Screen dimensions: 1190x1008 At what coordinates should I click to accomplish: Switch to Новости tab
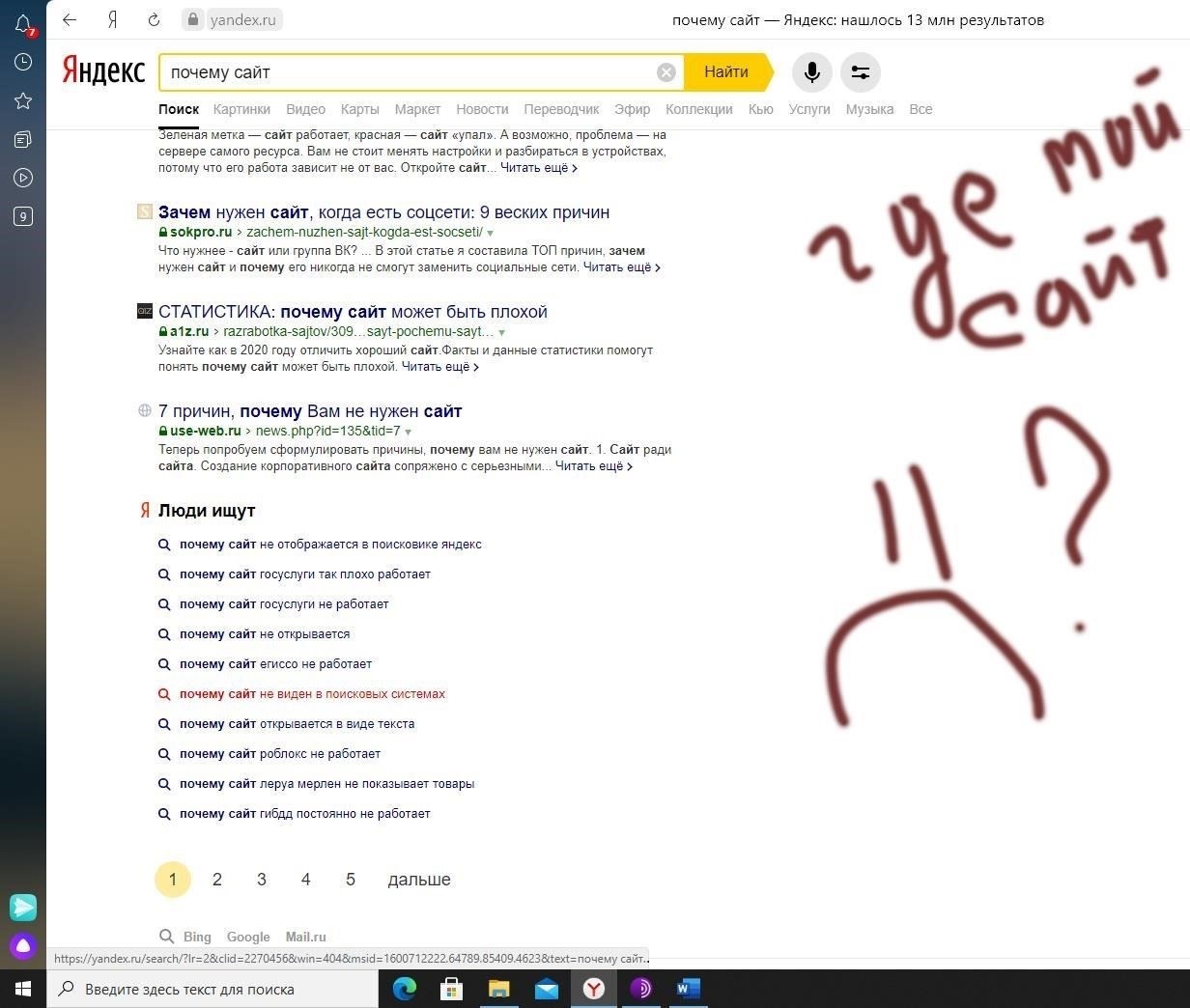482,109
